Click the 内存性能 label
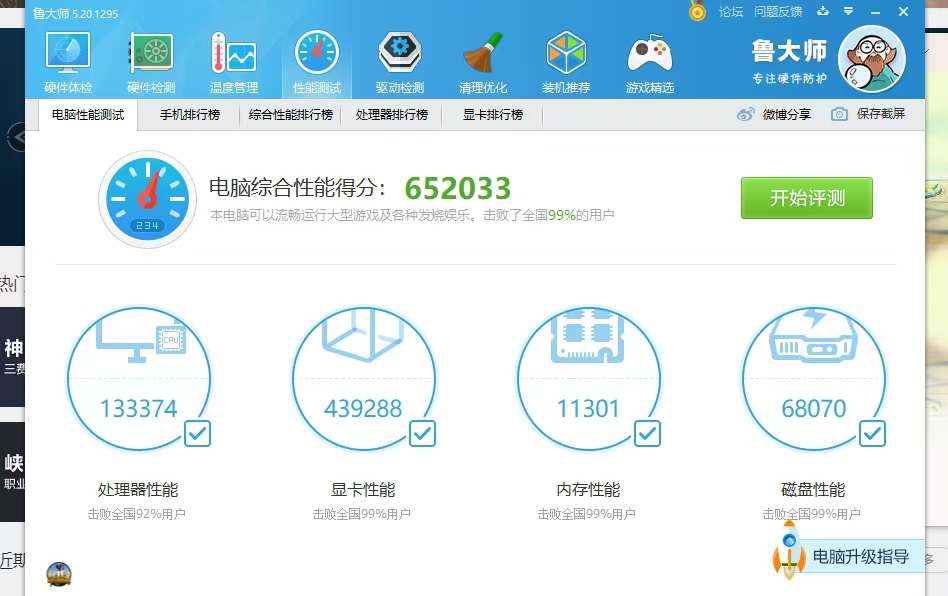The height and width of the screenshot is (596, 948). click(588, 490)
